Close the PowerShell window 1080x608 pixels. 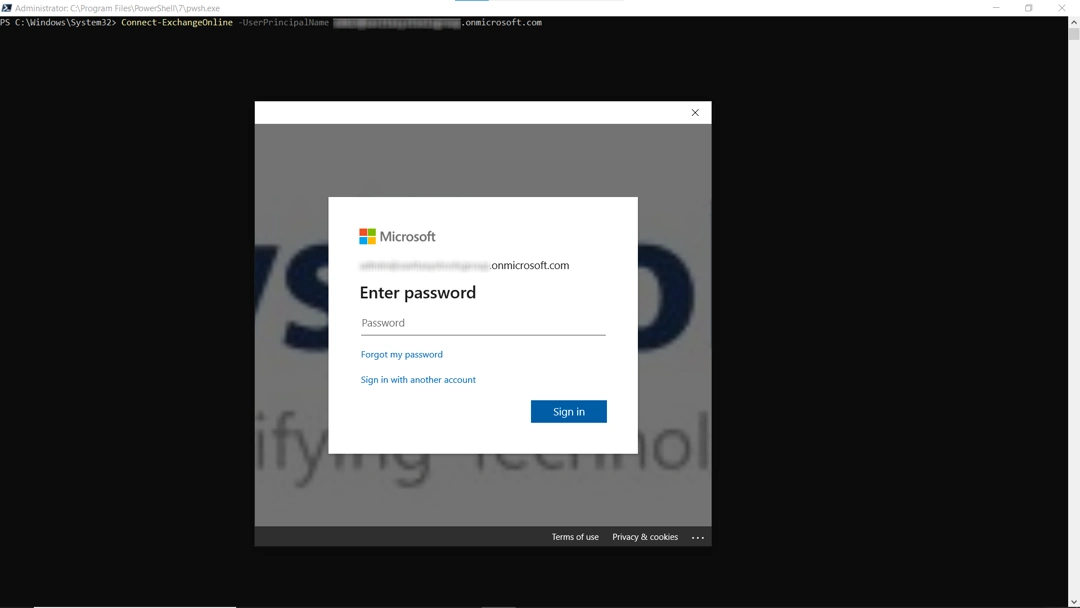[x=1061, y=8]
